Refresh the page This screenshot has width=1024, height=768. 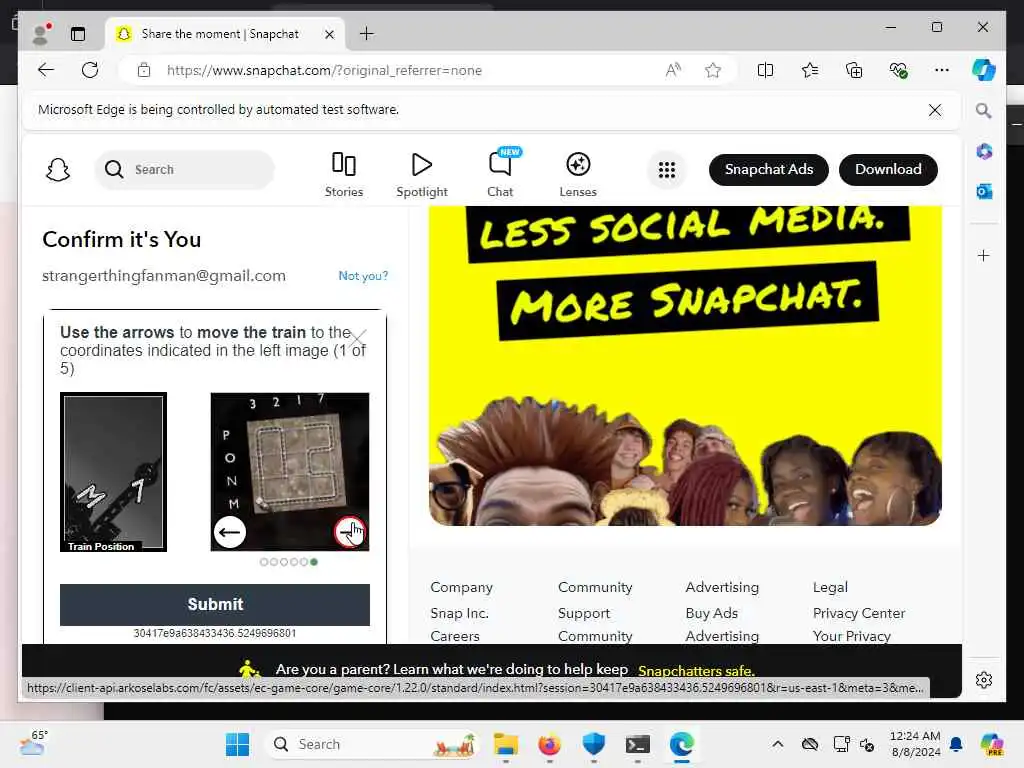click(90, 70)
